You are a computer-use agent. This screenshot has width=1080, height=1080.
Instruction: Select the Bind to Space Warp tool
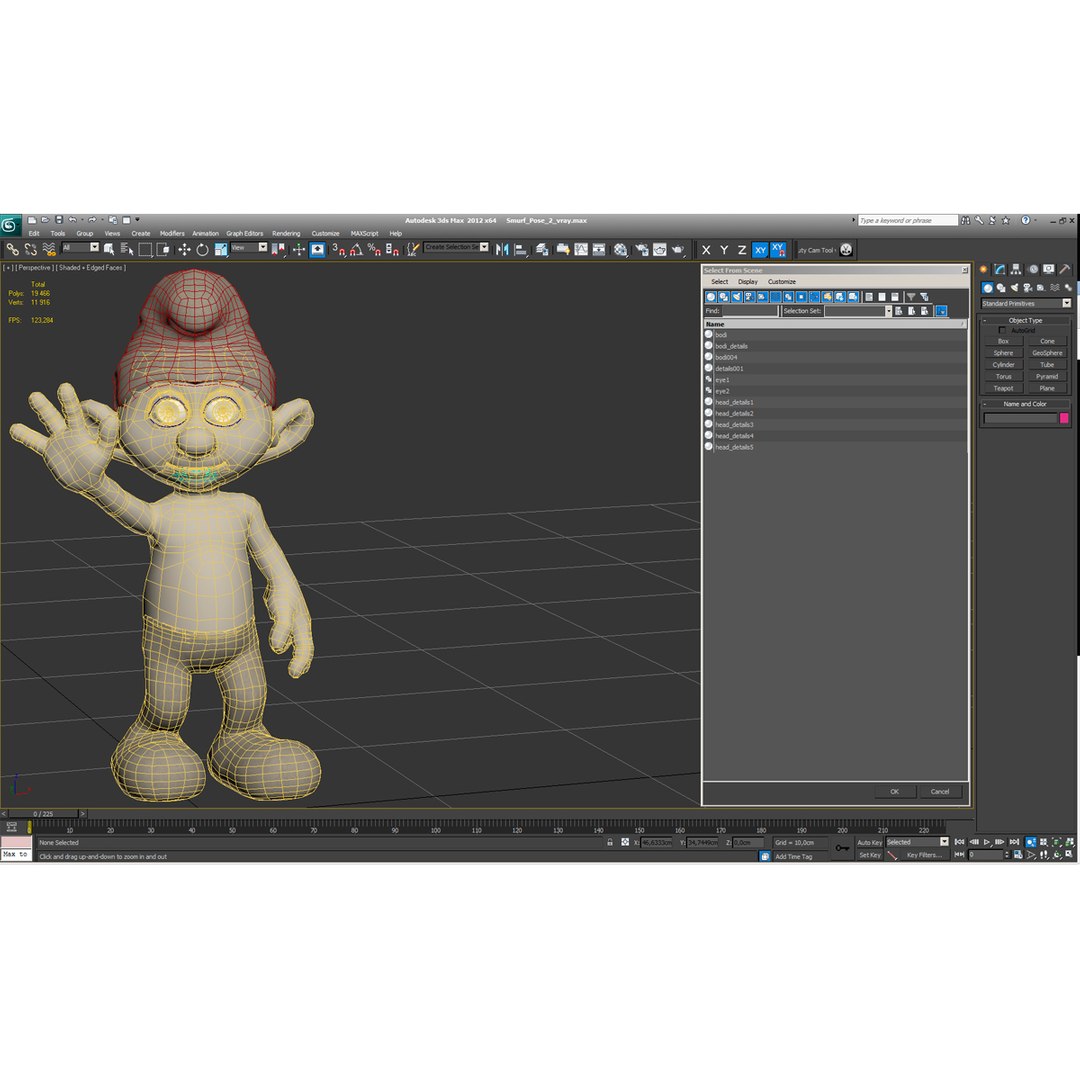[49, 249]
